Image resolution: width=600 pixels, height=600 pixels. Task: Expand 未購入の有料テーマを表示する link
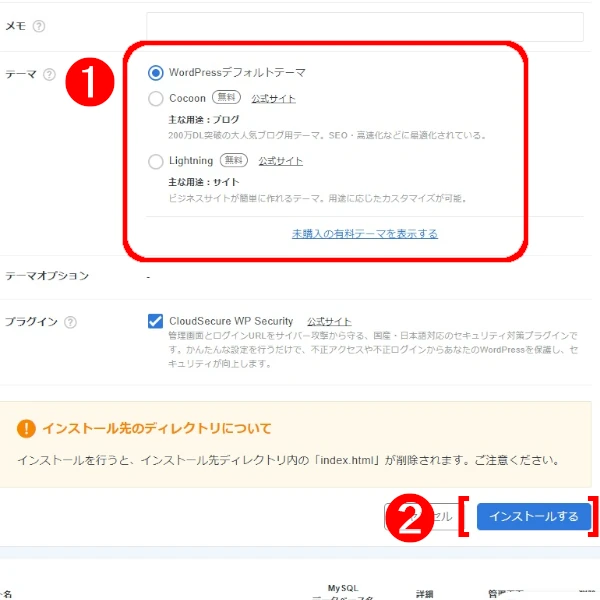(x=365, y=233)
